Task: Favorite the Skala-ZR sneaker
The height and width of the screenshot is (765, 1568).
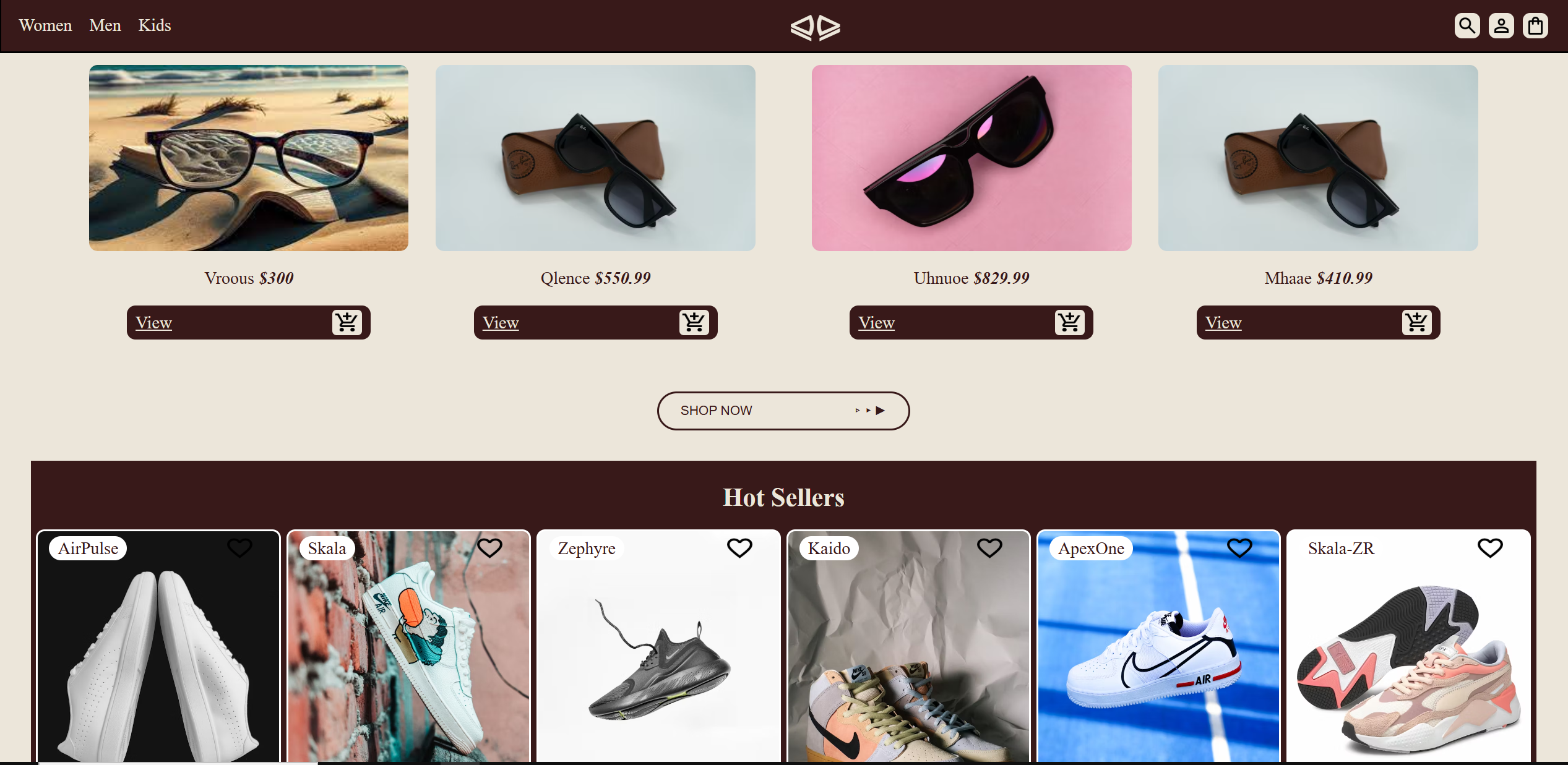Action: 1490,547
